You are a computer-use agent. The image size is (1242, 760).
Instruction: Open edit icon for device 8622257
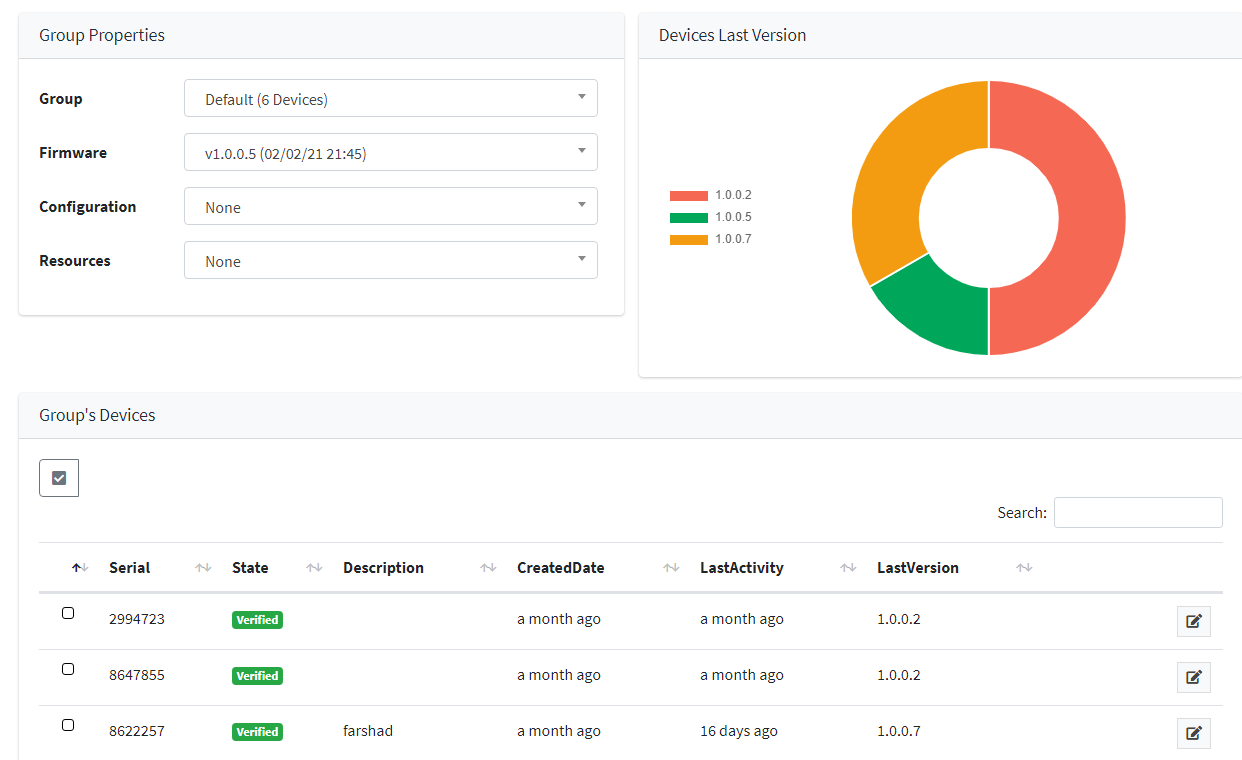point(1193,733)
